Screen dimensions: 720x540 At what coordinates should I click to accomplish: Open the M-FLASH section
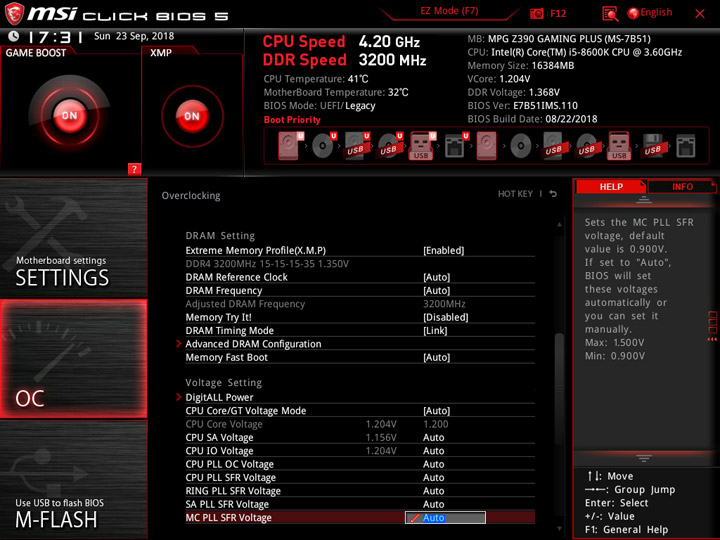[73, 479]
